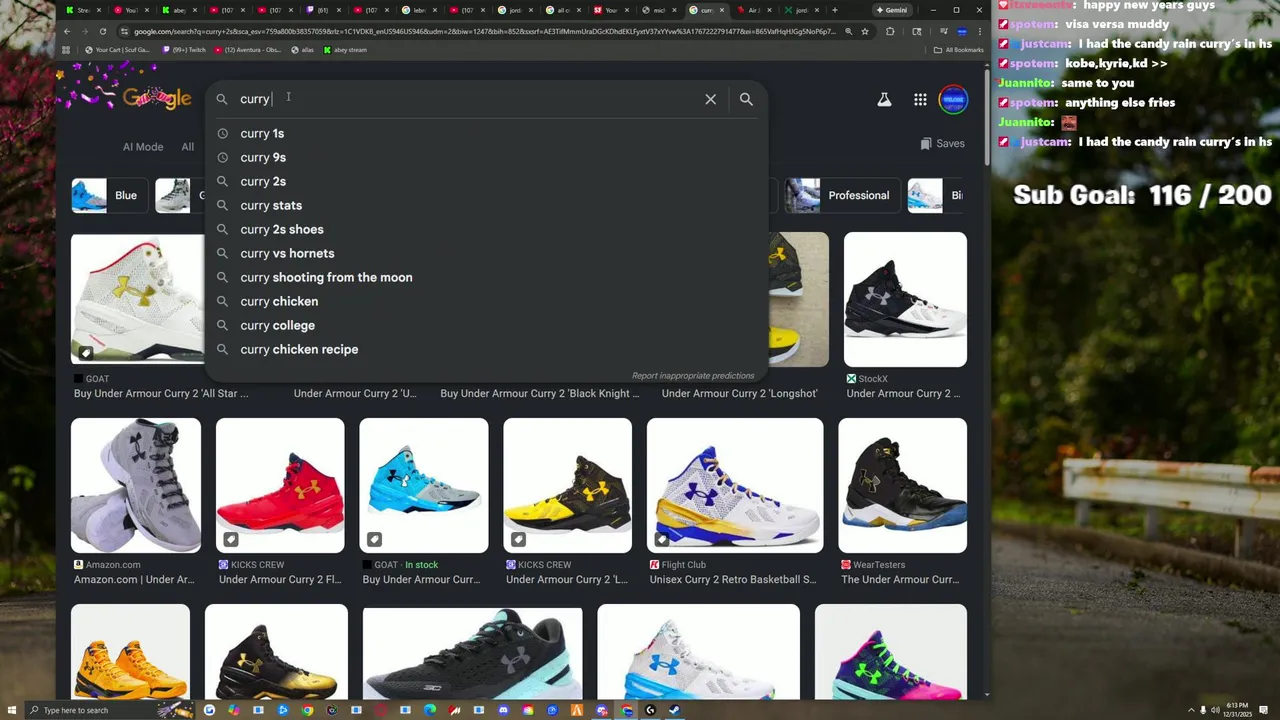This screenshot has height=720, width=1280.
Task: Bookmark this page with the star icon
Action: [866, 31]
